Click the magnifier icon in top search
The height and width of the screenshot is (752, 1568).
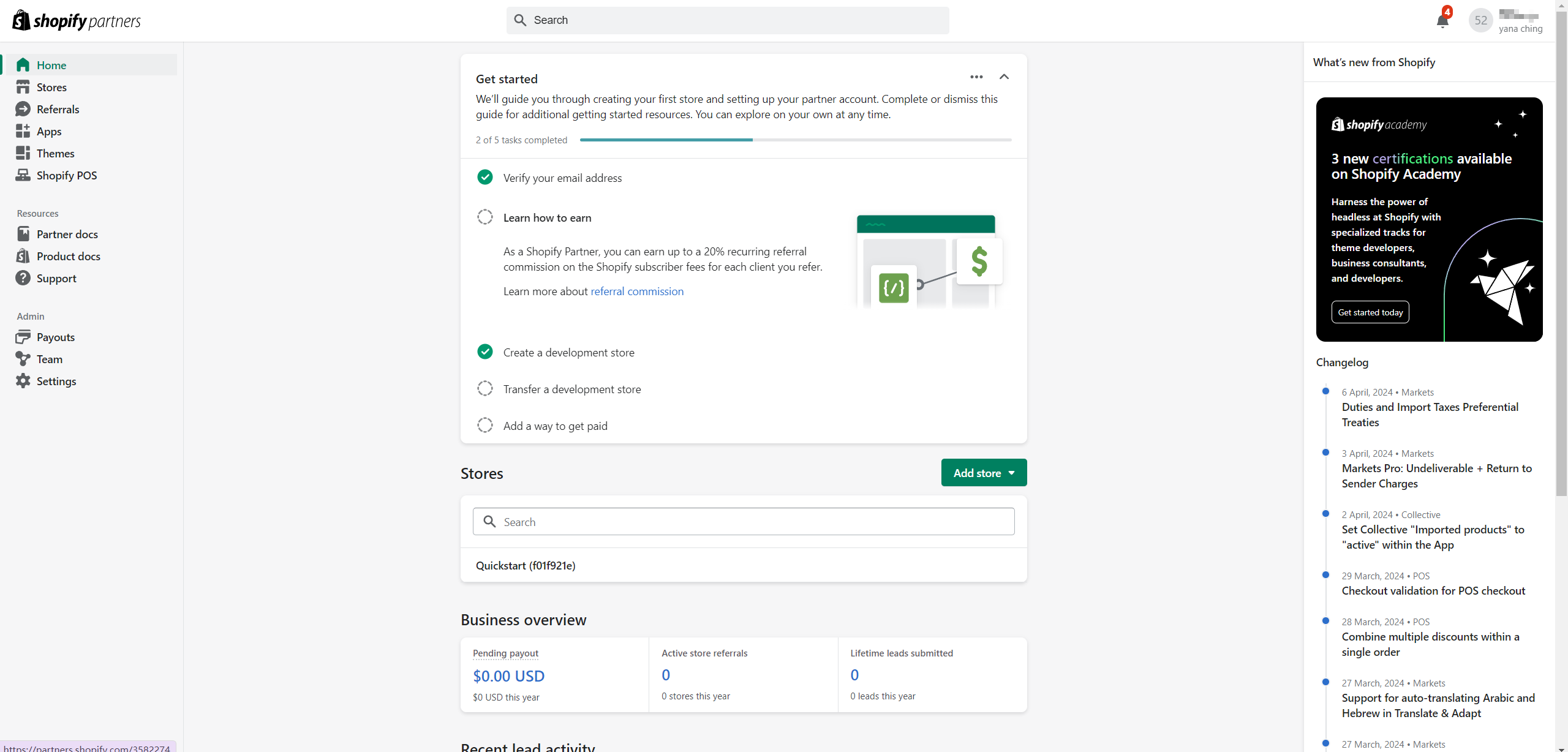520,20
